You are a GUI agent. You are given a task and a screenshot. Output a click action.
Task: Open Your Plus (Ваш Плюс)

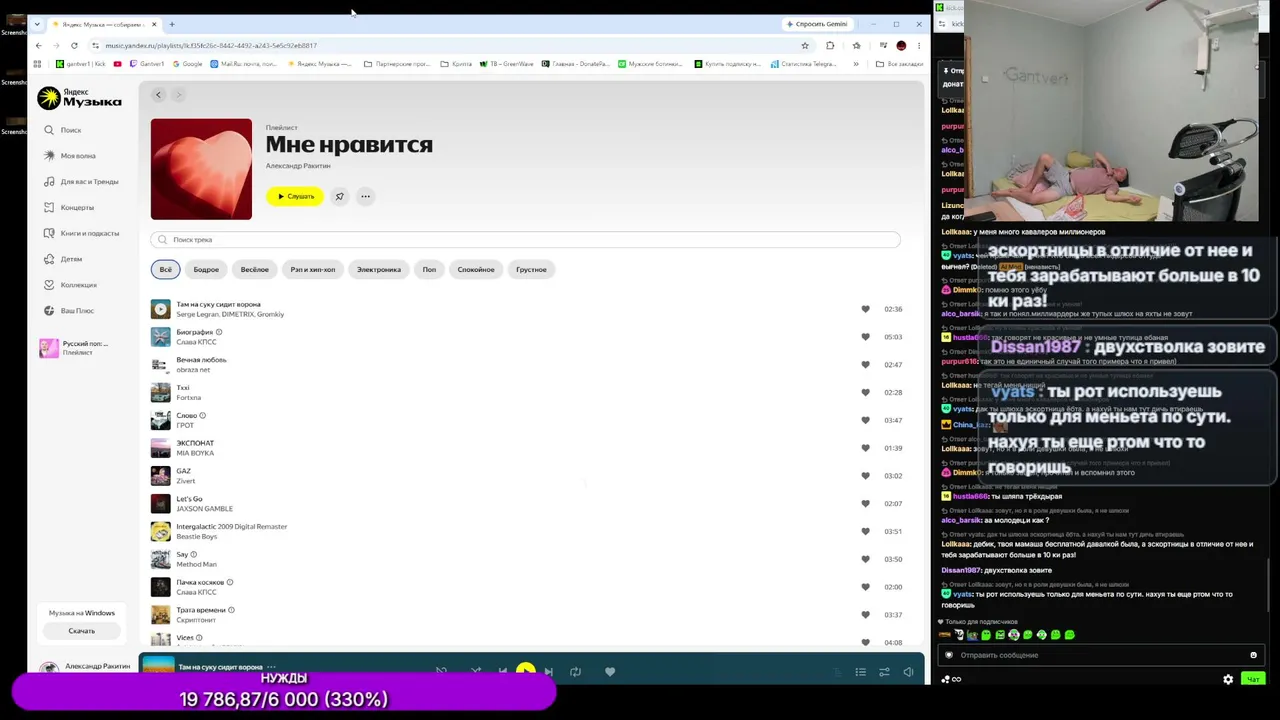tap(69, 311)
